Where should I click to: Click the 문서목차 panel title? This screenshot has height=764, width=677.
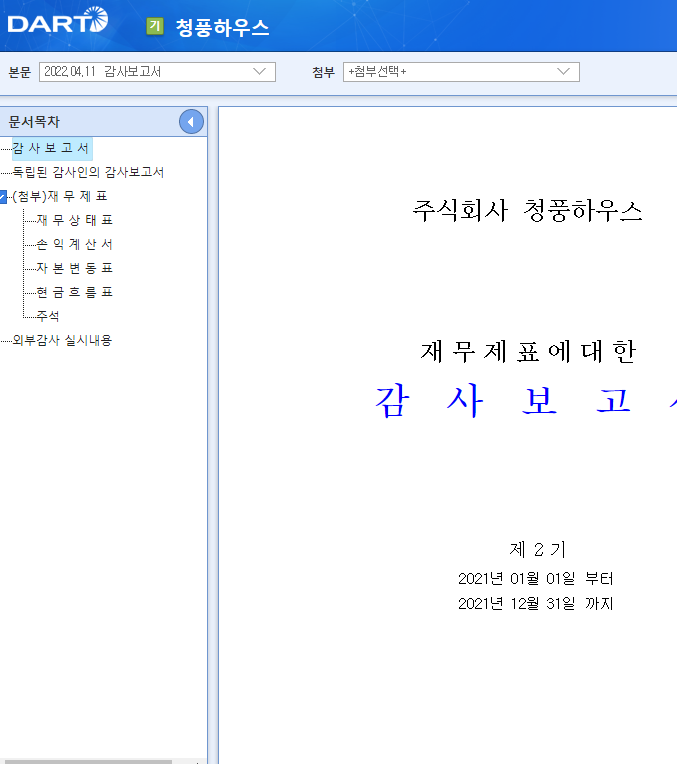(x=34, y=122)
